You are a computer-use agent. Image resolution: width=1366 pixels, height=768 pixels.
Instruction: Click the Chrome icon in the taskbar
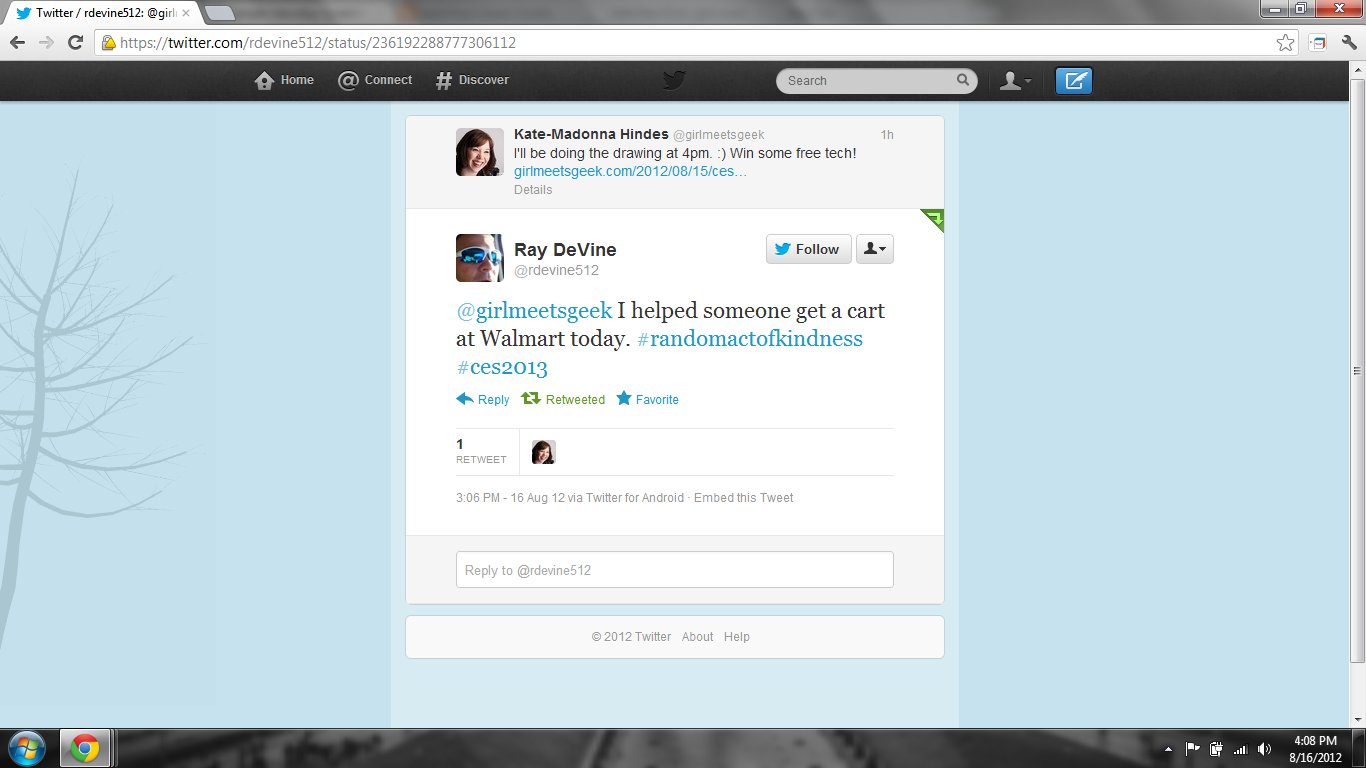point(85,748)
